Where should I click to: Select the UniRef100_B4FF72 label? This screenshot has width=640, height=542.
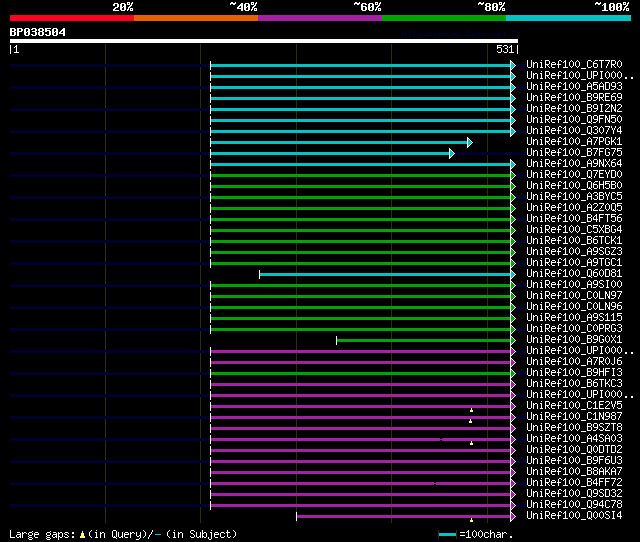point(574,483)
